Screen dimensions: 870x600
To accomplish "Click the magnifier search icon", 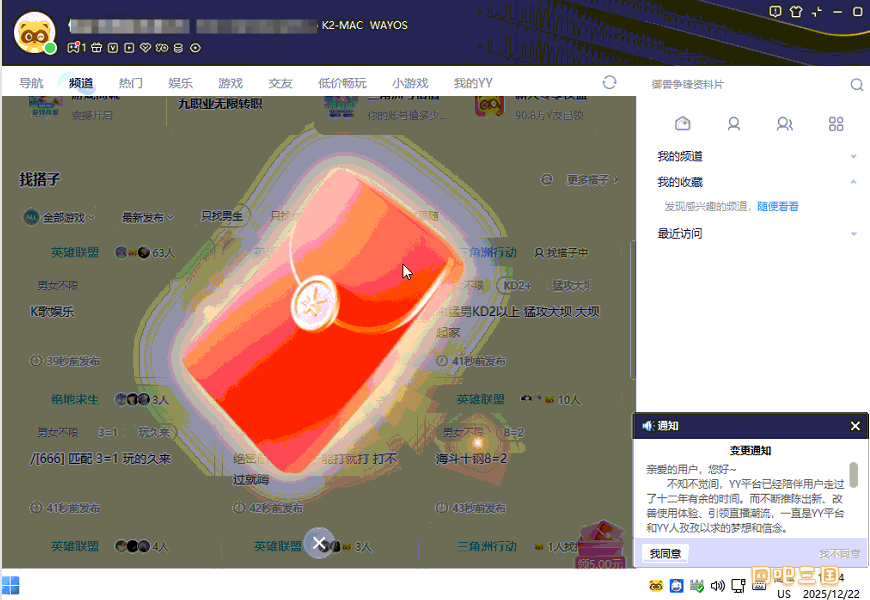I will point(857,84).
